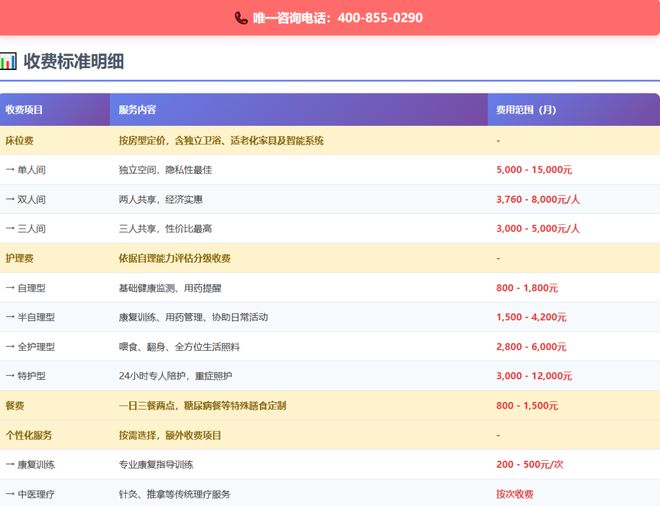This screenshot has height=506, width=660.
Task: Click description 依据自理能力评估分级收费
Action: pyautogui.click(x=175, y=258)
